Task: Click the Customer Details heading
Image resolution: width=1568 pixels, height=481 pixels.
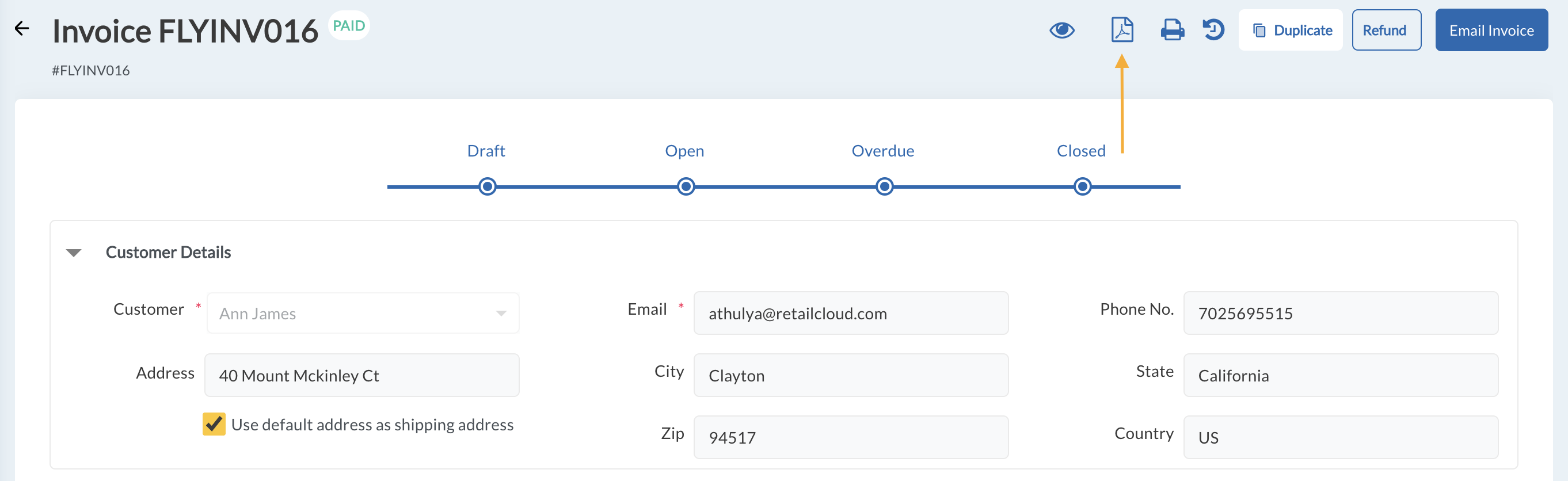Action: click(x=168, y=253)
